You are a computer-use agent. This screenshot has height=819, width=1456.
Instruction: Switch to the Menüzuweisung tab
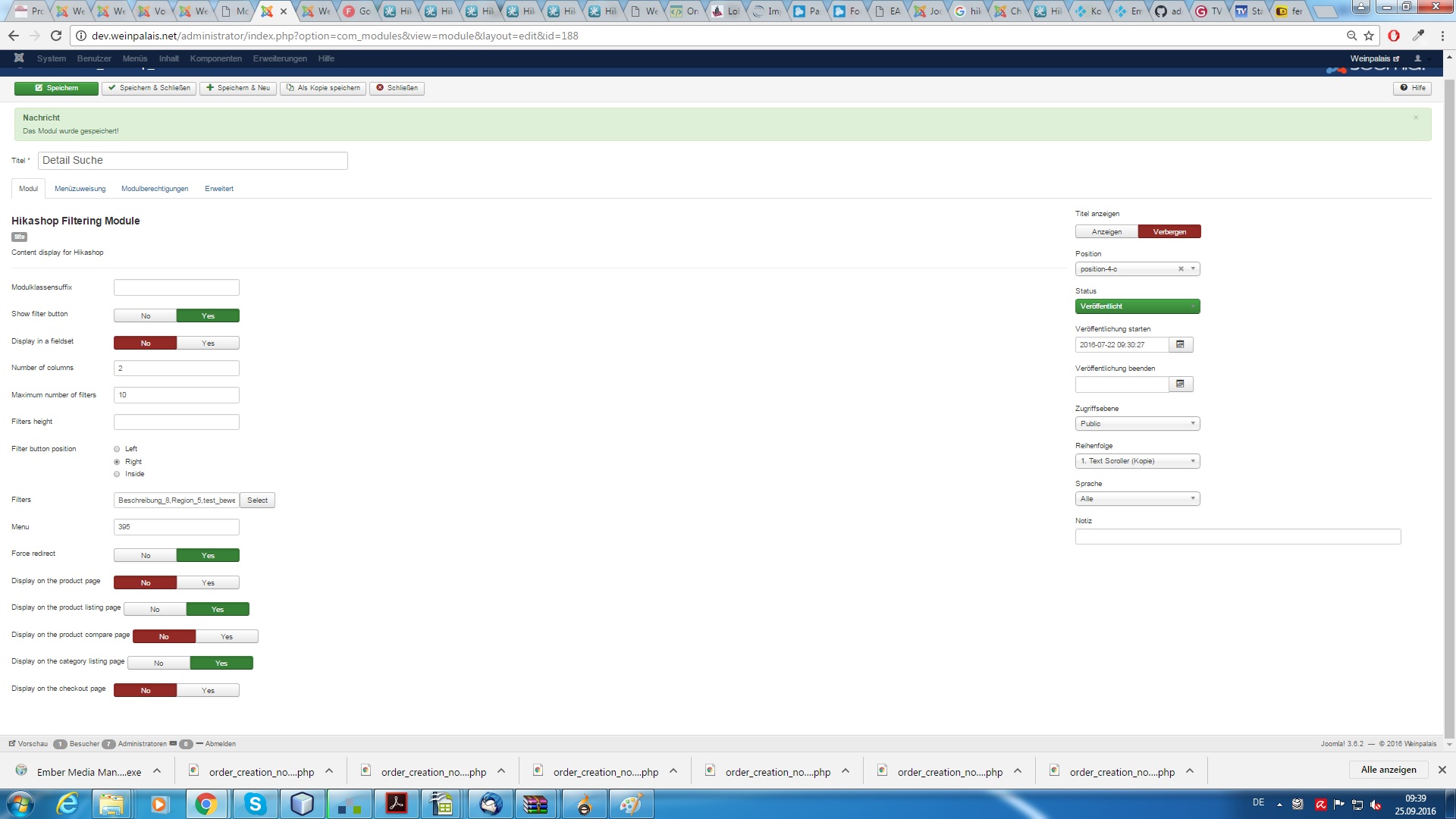[x=80, y=189]
